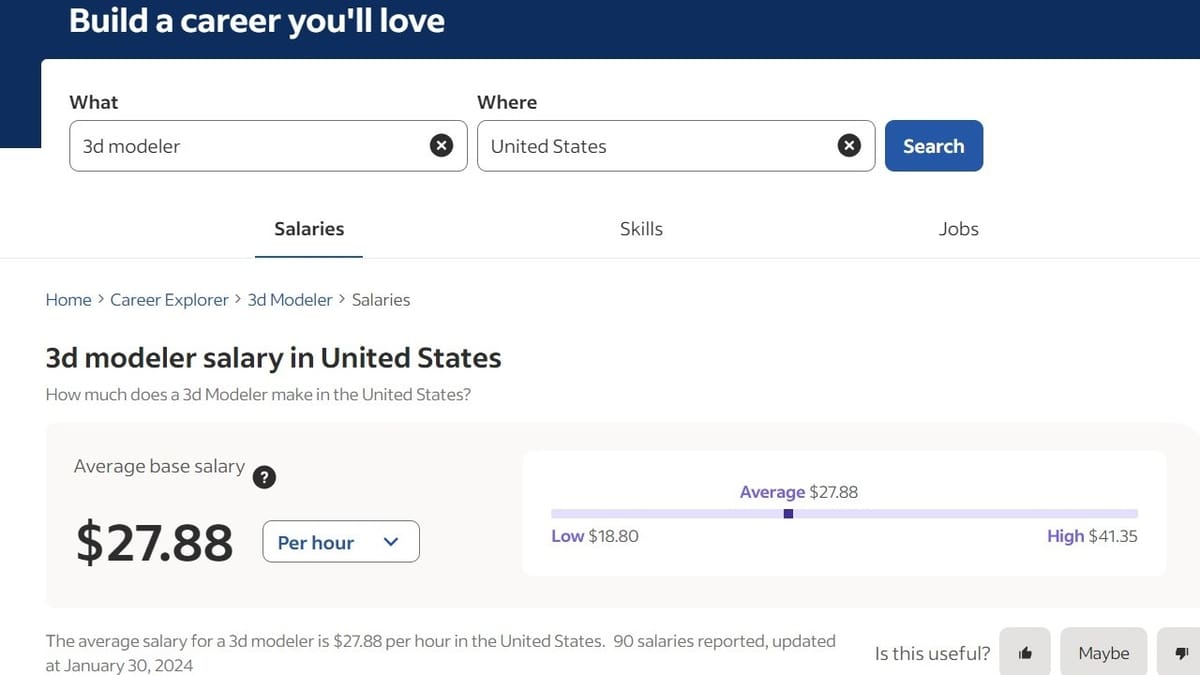
Task: Click the Search button
Action: click(x=933, y=145)
